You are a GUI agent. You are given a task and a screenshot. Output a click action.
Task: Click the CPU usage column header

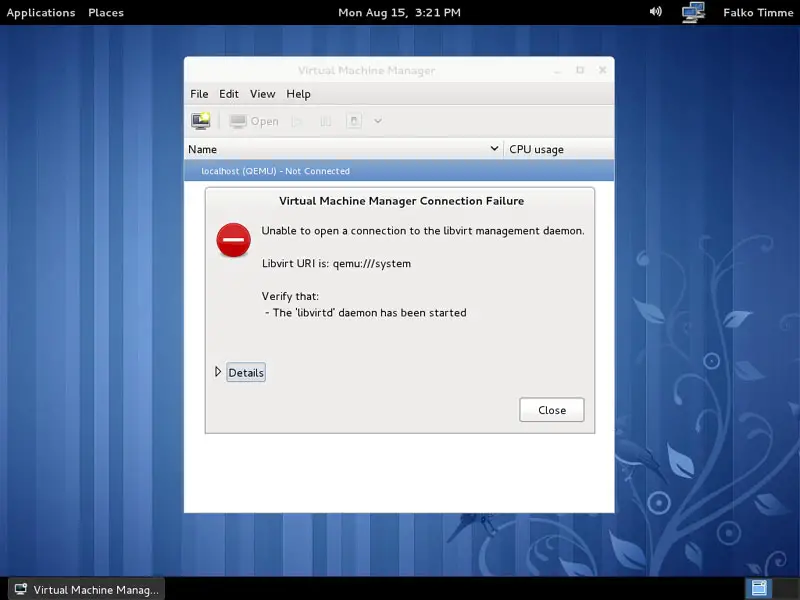[x=559, y=149]
